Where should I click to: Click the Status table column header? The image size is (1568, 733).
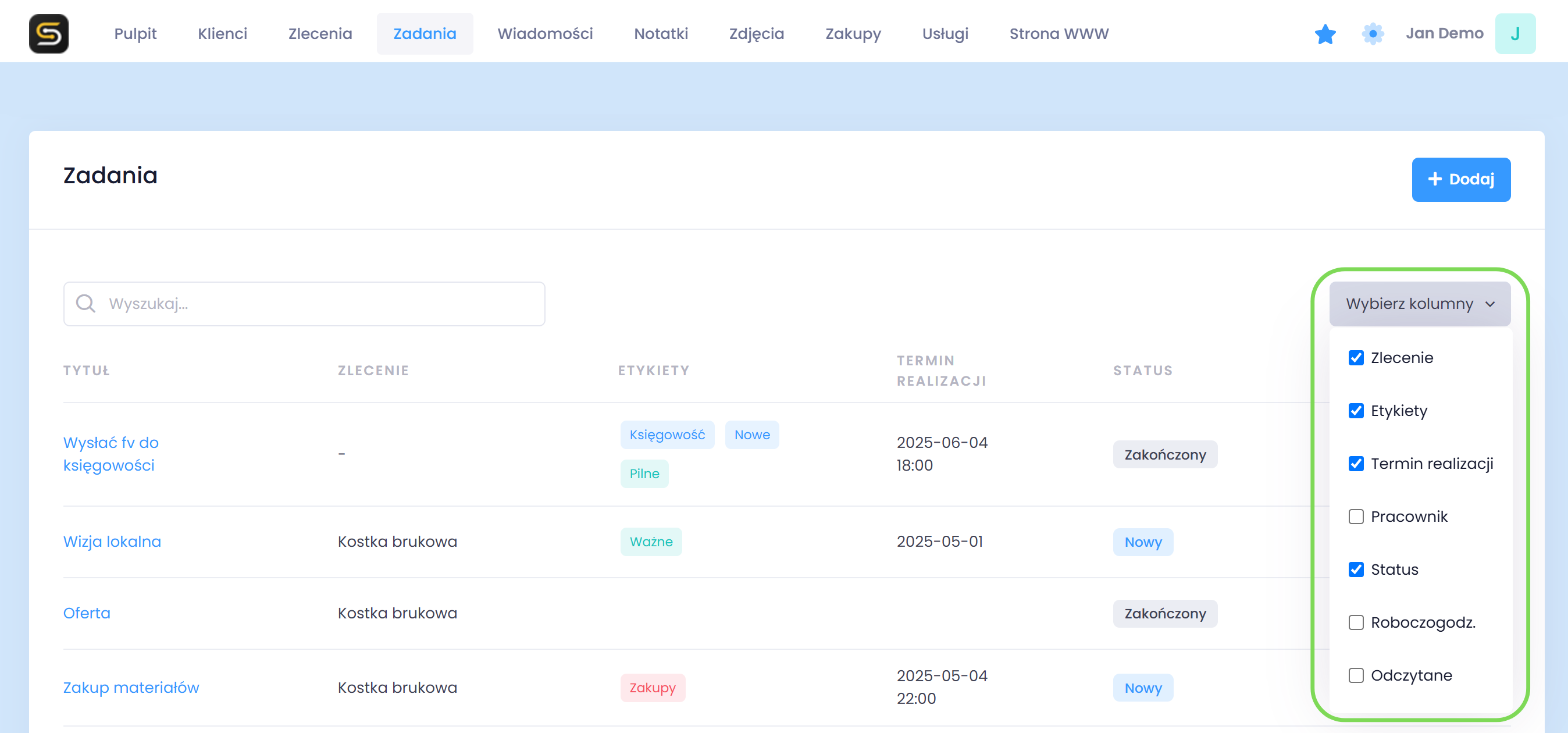(1142, 370)
